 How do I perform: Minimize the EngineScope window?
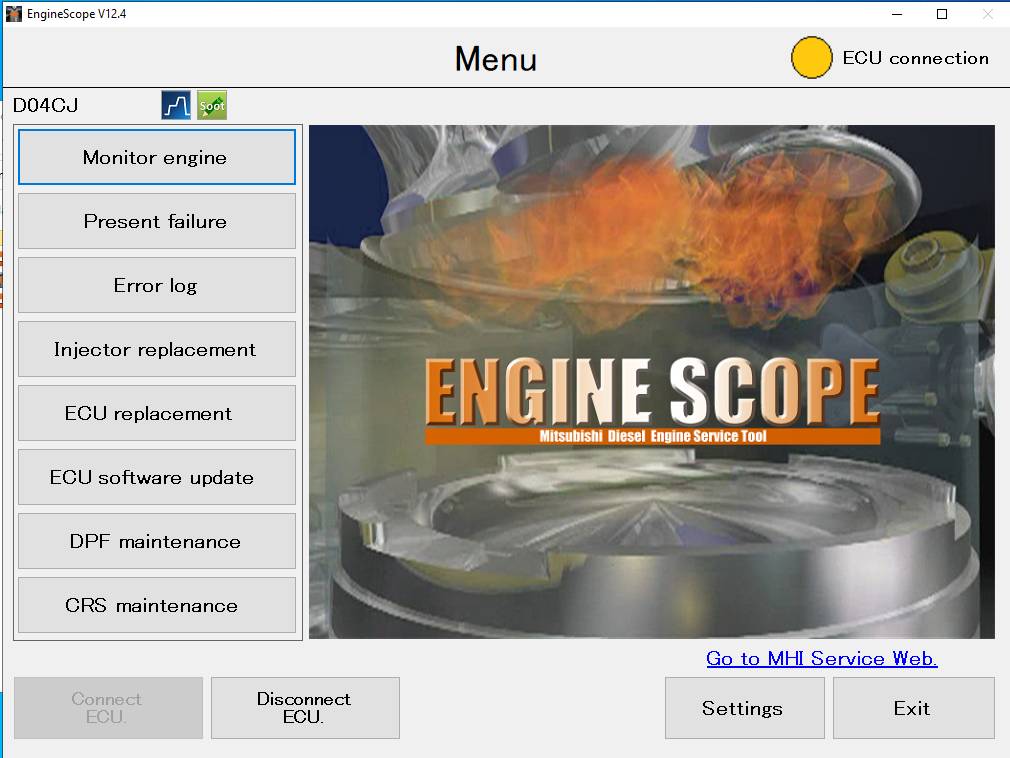tap(897, 15)
